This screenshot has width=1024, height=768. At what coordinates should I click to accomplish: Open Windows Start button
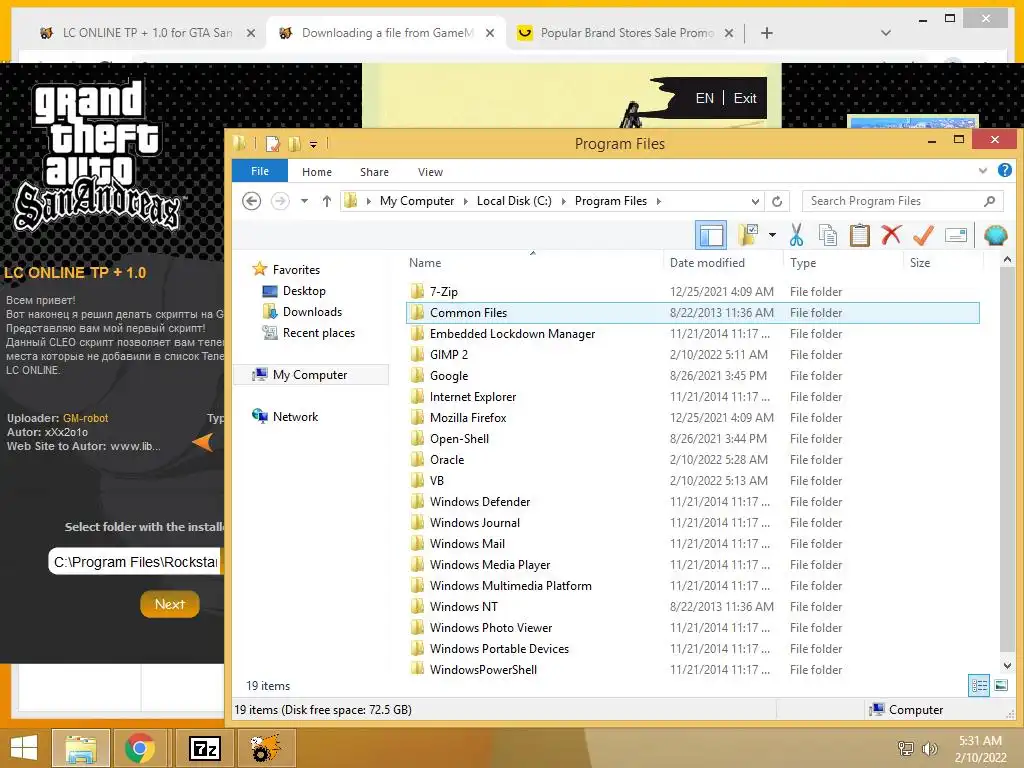[x=24, y=748]
